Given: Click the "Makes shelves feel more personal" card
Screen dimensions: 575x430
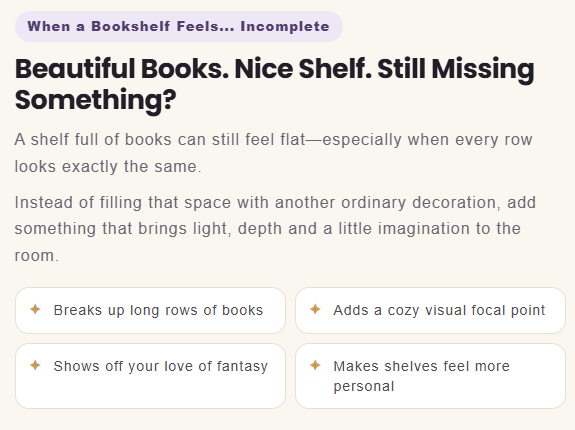Looking at the screenshot, I should (431, 376).
